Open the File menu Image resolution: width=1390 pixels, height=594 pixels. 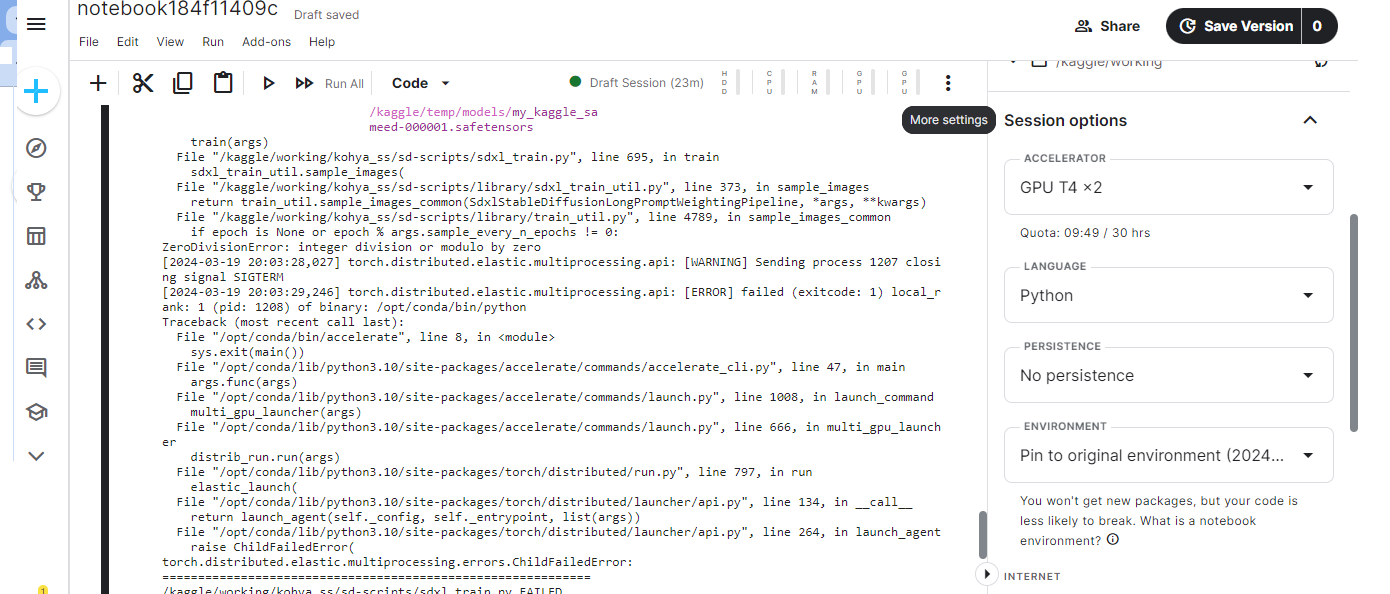point(88,42)
